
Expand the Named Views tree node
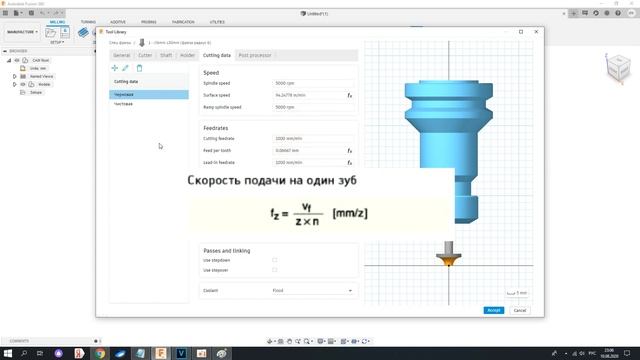pyautogui.click(x=14, y=76)
